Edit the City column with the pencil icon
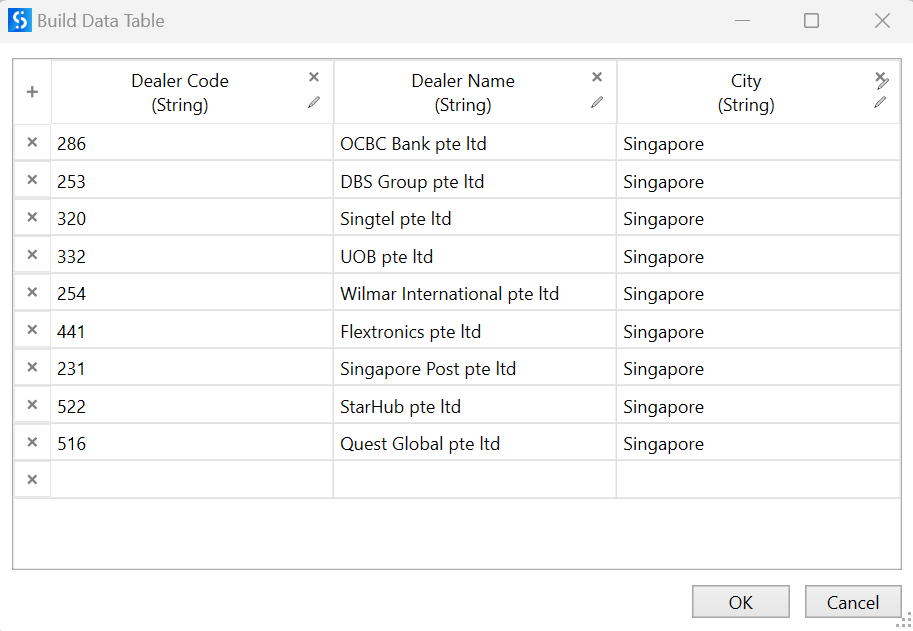The width and height of the screenshot is (913, 631). 880,102
